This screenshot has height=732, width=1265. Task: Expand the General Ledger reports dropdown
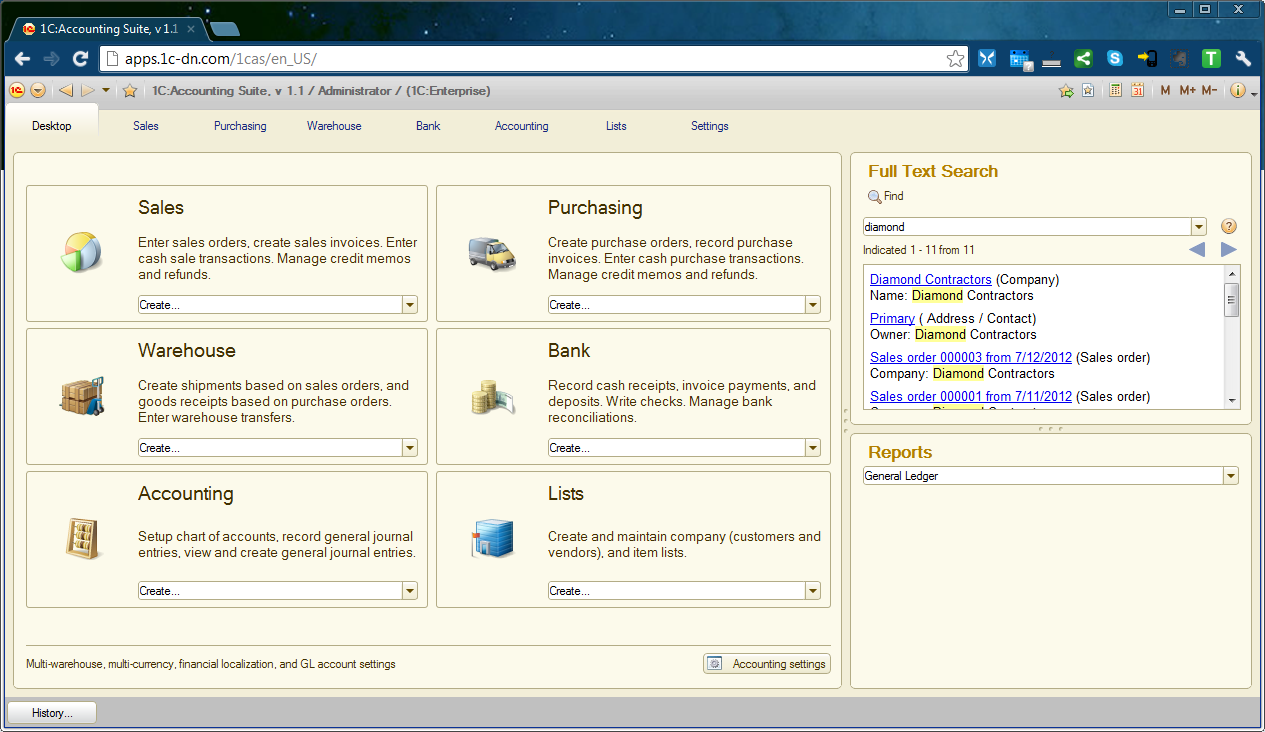pyautogui.click(x=1231, y=476)
